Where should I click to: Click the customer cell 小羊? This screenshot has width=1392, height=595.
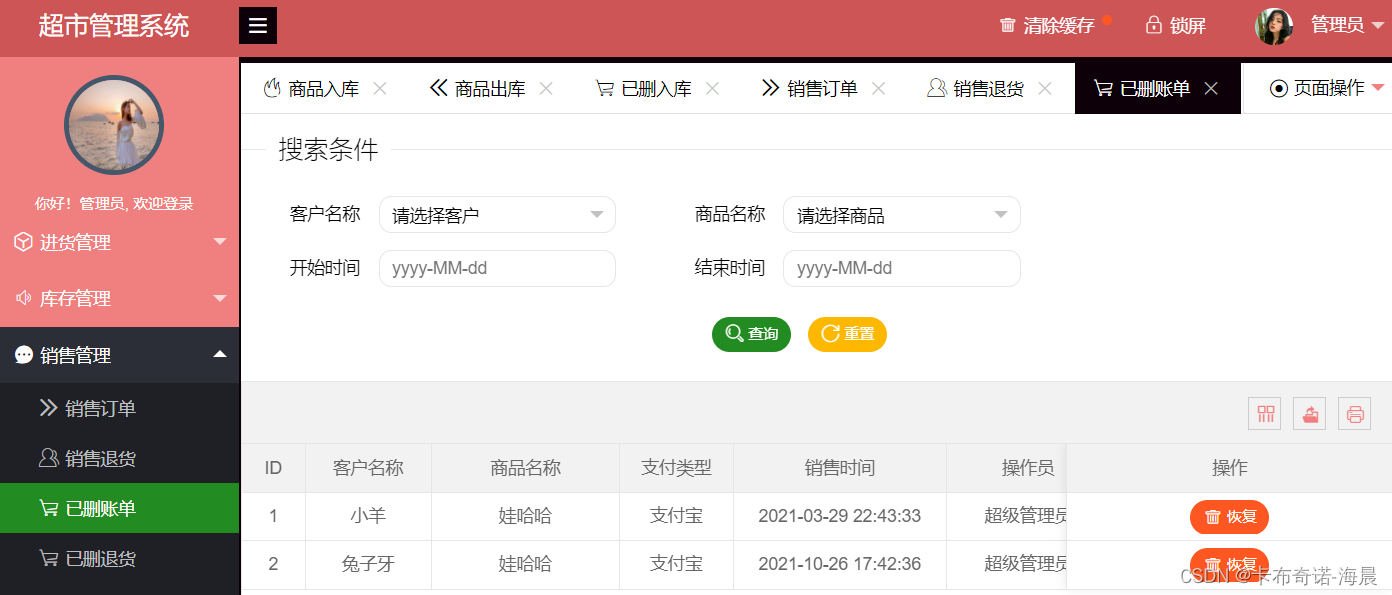coord(368,516)
